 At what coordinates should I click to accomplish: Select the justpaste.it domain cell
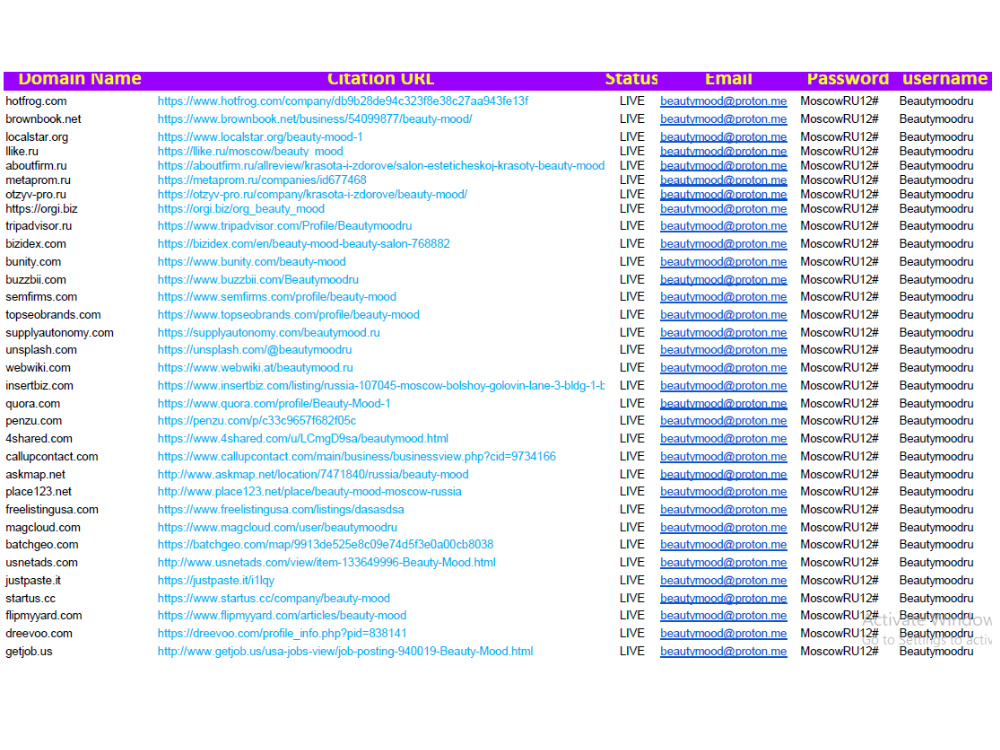point(33,580)
